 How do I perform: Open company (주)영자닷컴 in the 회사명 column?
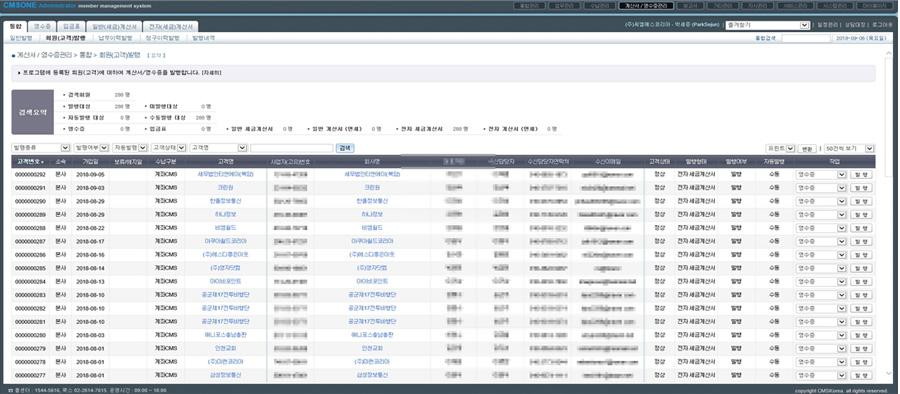(x=372, y=268)
